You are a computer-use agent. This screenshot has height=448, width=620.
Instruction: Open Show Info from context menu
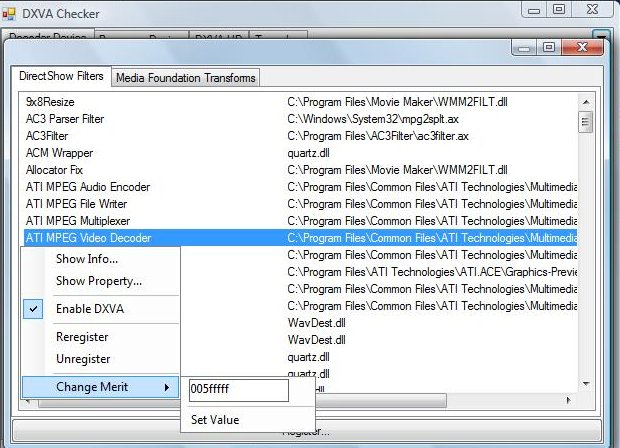(x=87, y=259)
